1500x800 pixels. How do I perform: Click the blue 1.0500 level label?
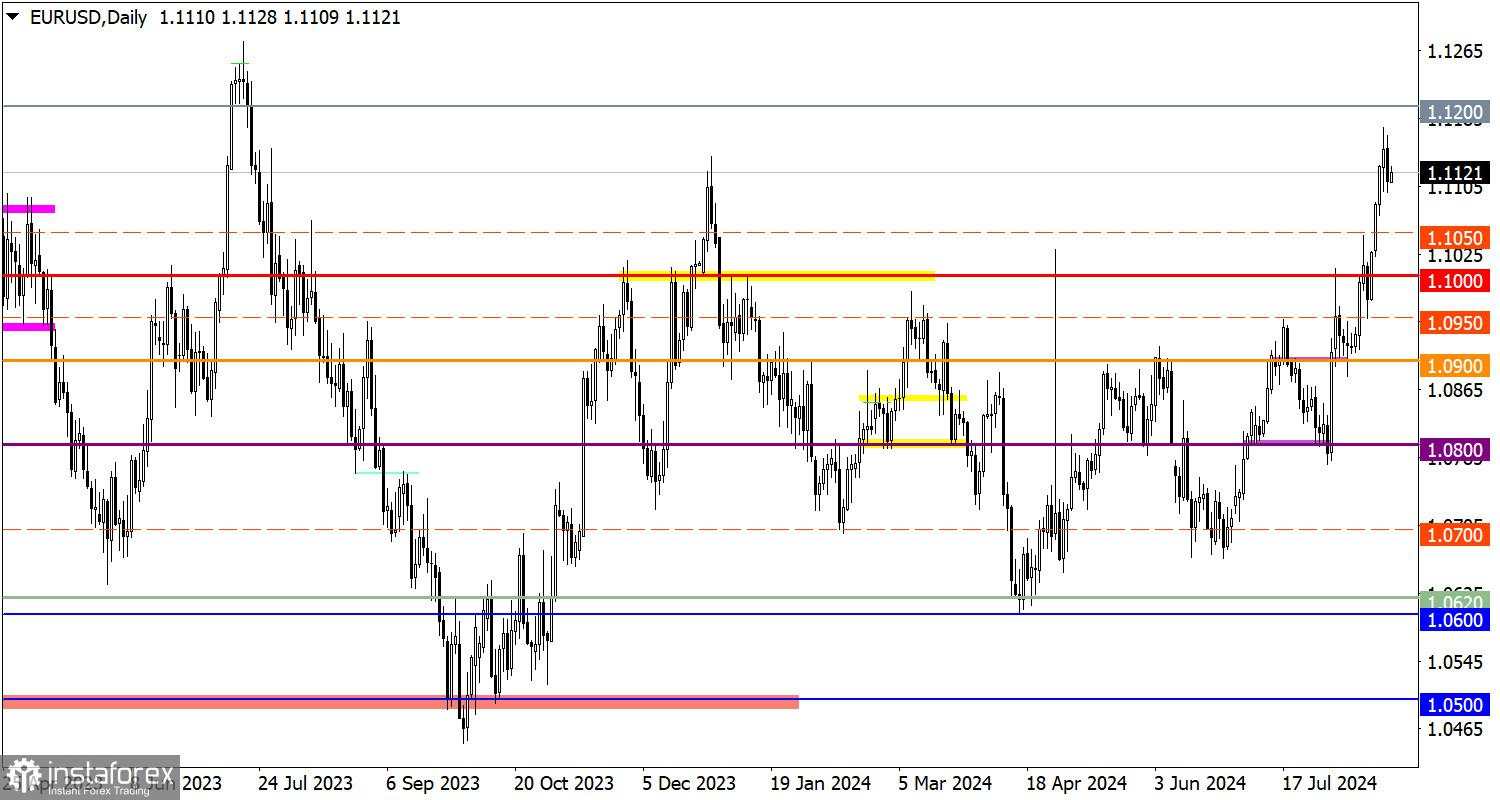[x=1455, y=705]
